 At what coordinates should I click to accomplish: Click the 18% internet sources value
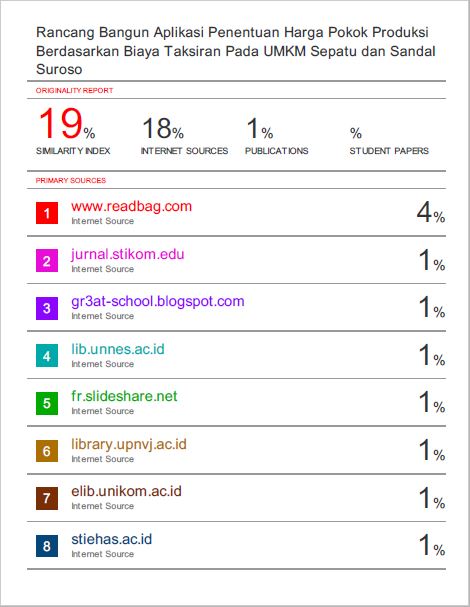click(163, 129)
